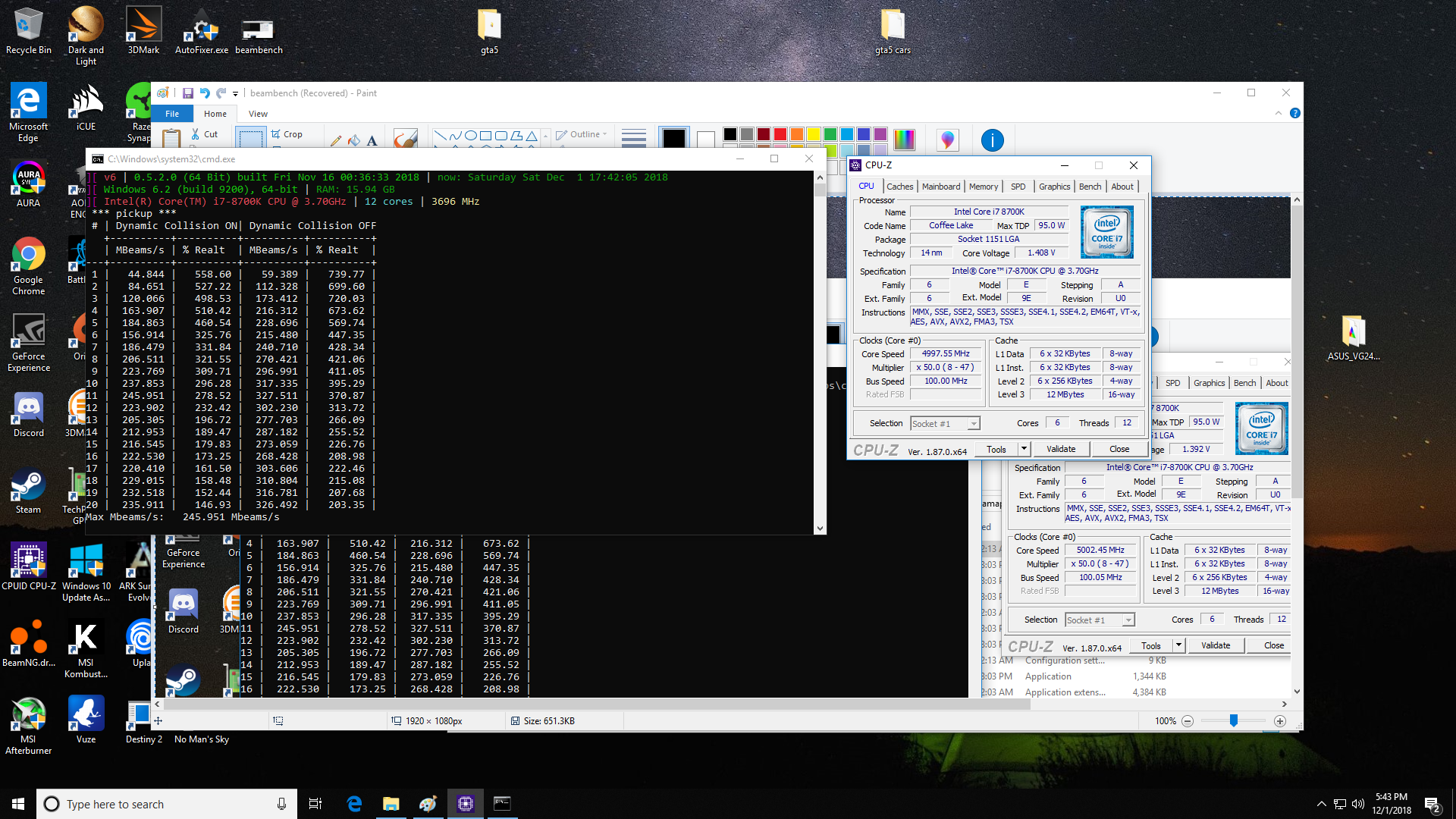Open the line Size selector in Paint
Viewport: 1456px width, 819px height.
tap(633, 137)
